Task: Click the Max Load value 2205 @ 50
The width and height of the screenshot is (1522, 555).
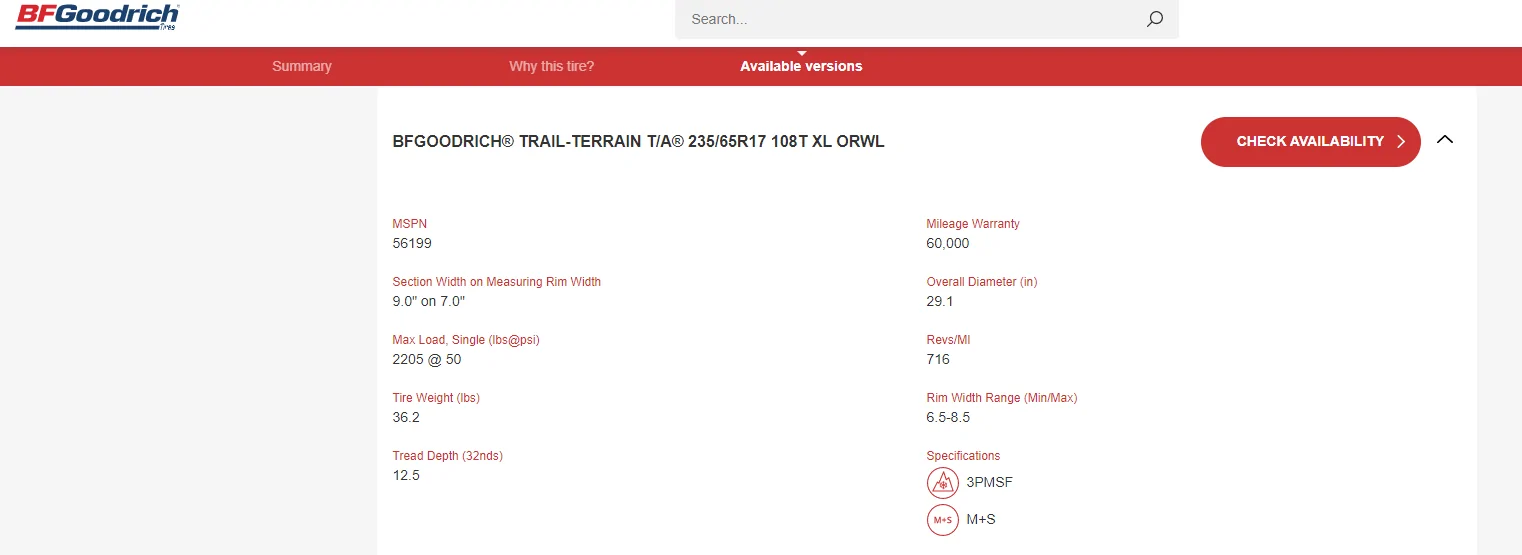Action: (427, 359)
